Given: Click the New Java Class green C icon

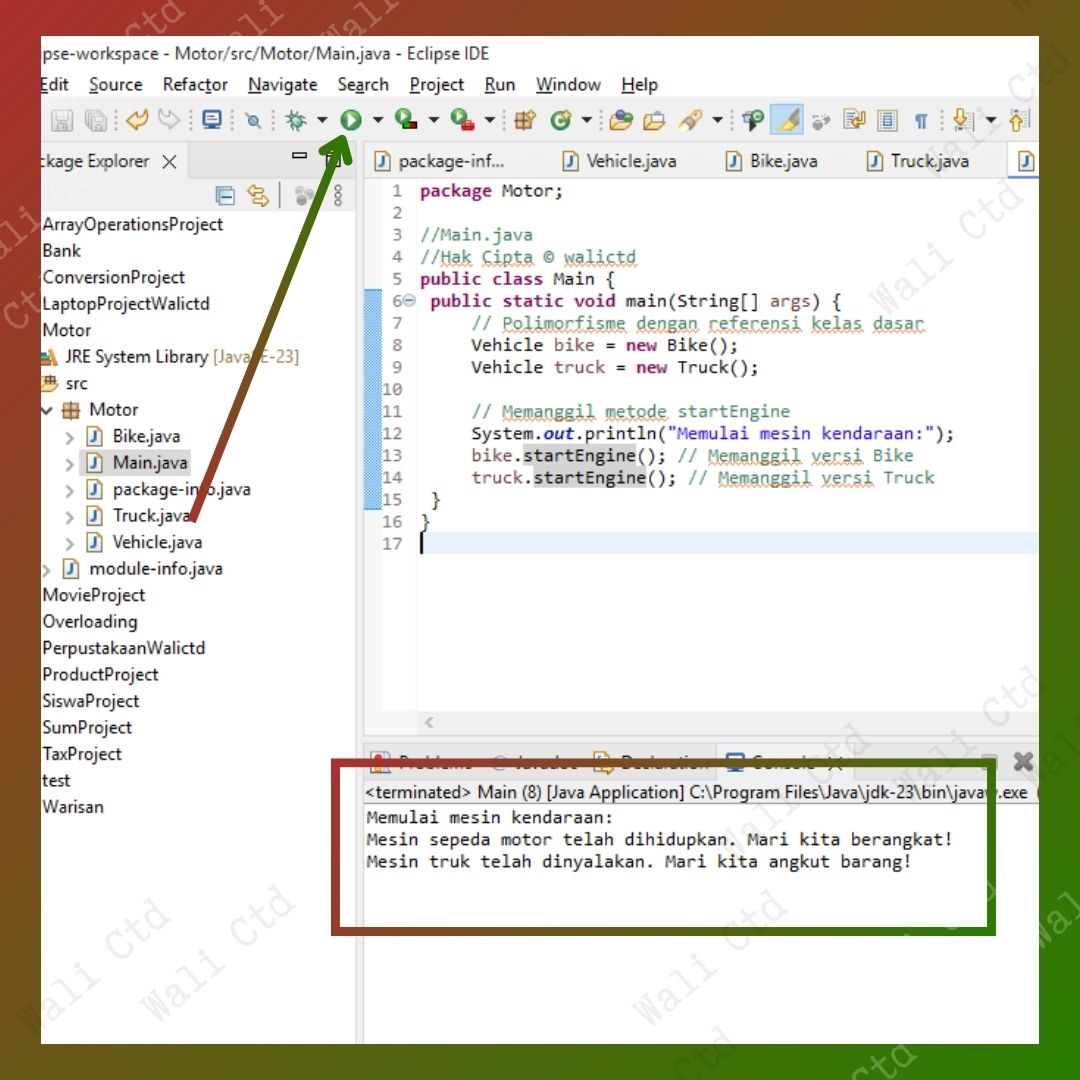Looking at the screenshot, I should [x=560, y=121].
